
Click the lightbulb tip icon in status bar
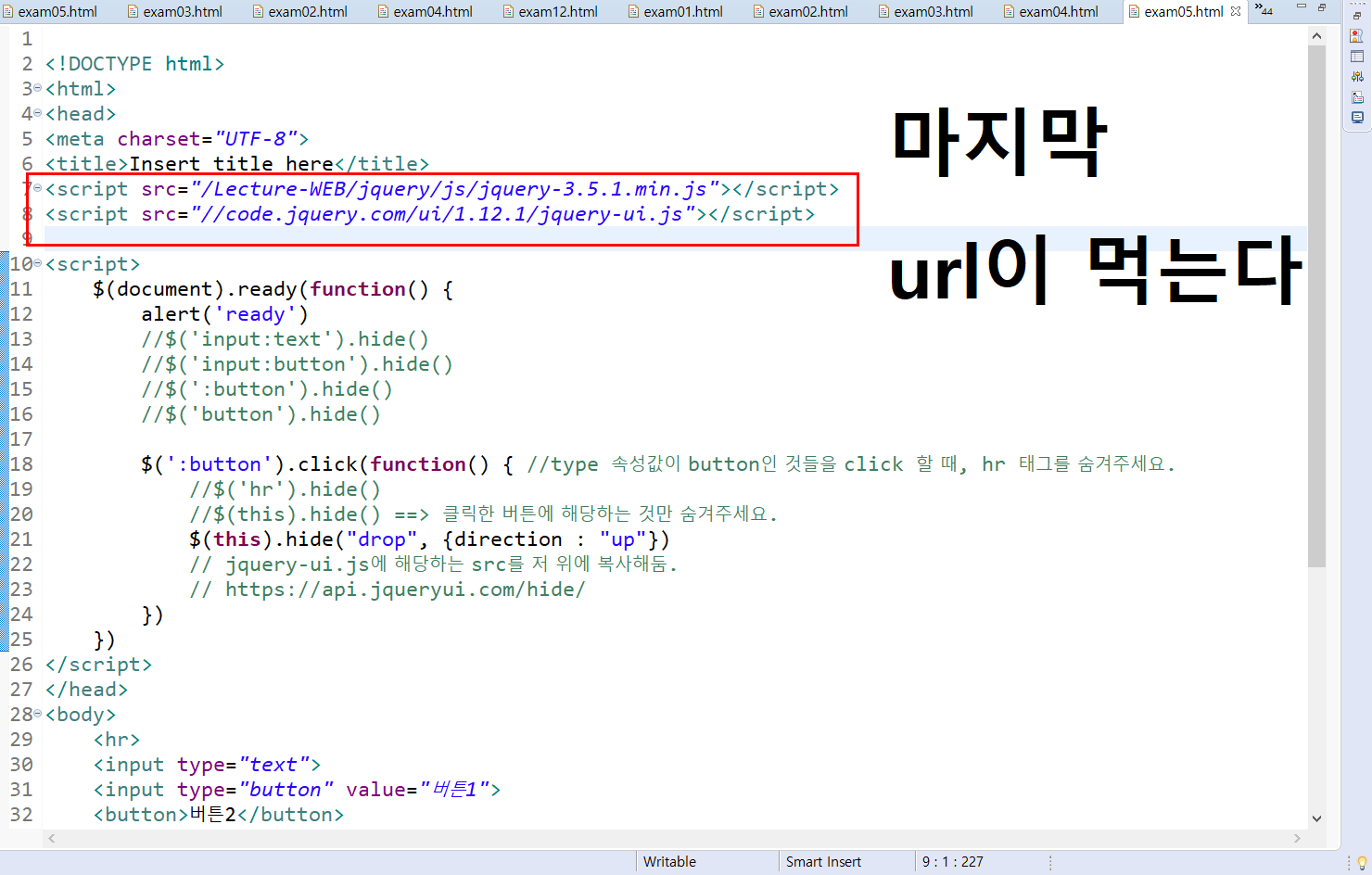[x=1362, y=863]
